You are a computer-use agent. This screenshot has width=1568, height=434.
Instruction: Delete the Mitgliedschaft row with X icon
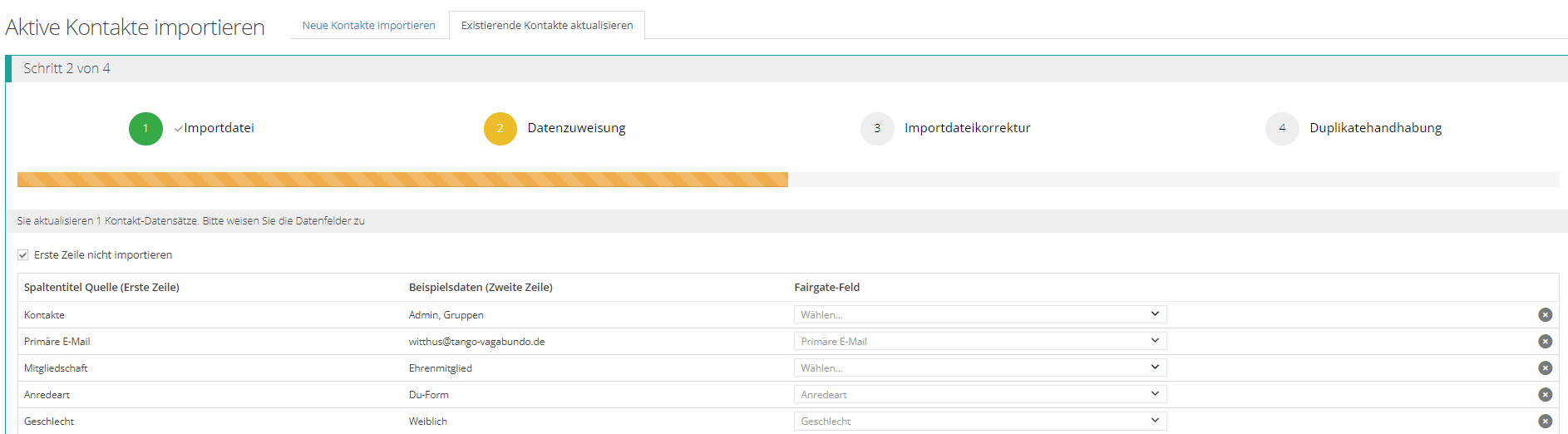1545,368
